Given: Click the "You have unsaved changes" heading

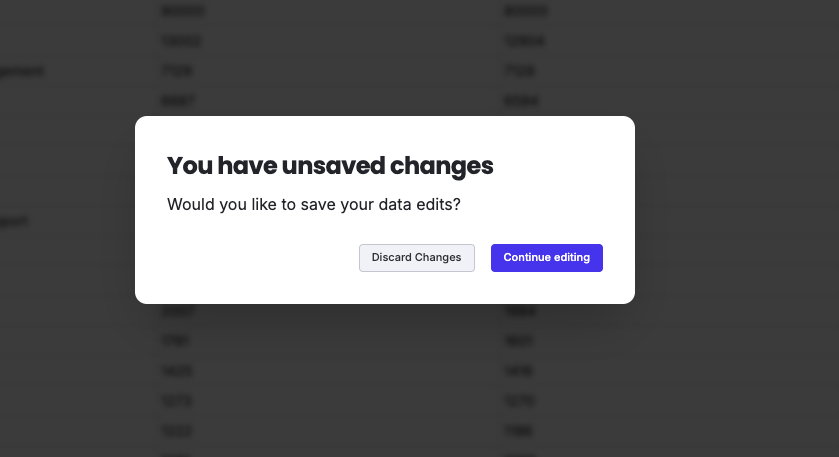Looking at the screenshot, I should click(330, 166).
